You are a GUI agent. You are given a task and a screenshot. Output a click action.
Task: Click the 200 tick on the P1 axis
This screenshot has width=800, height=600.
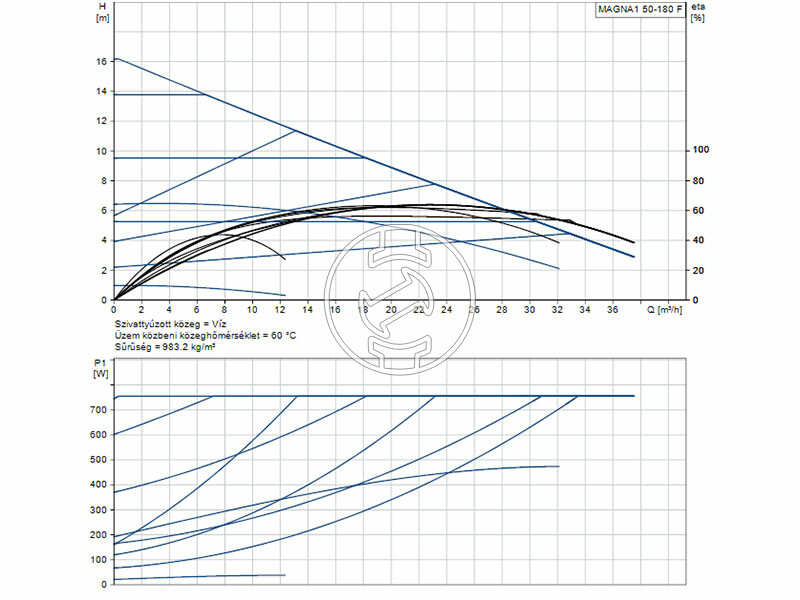coord(98,535)
